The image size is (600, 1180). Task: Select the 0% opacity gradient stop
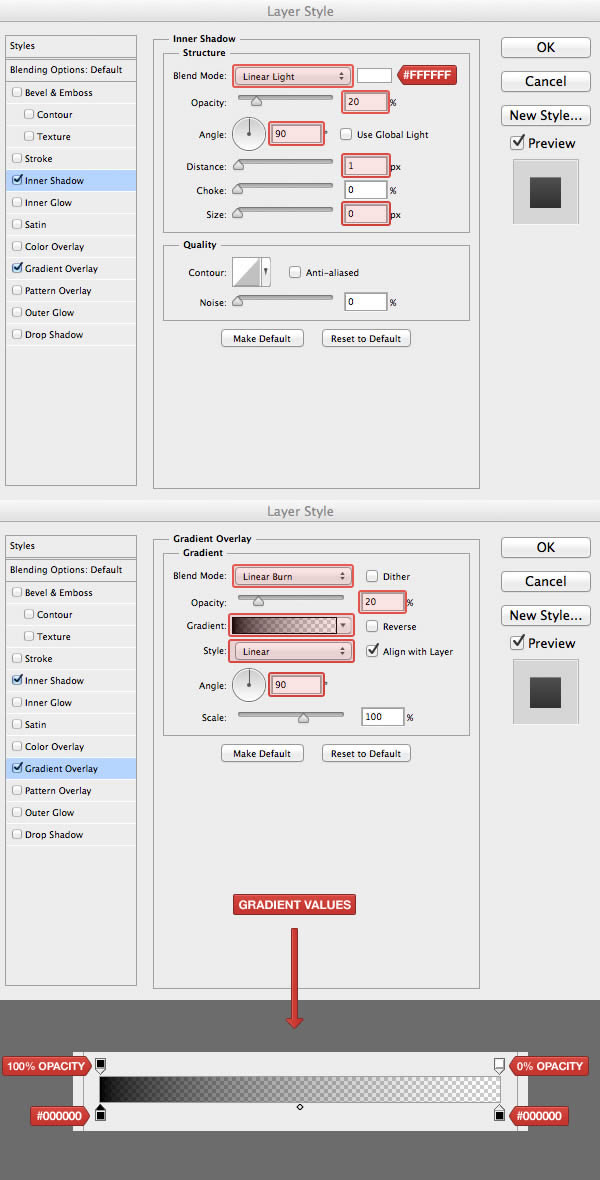499,1066
